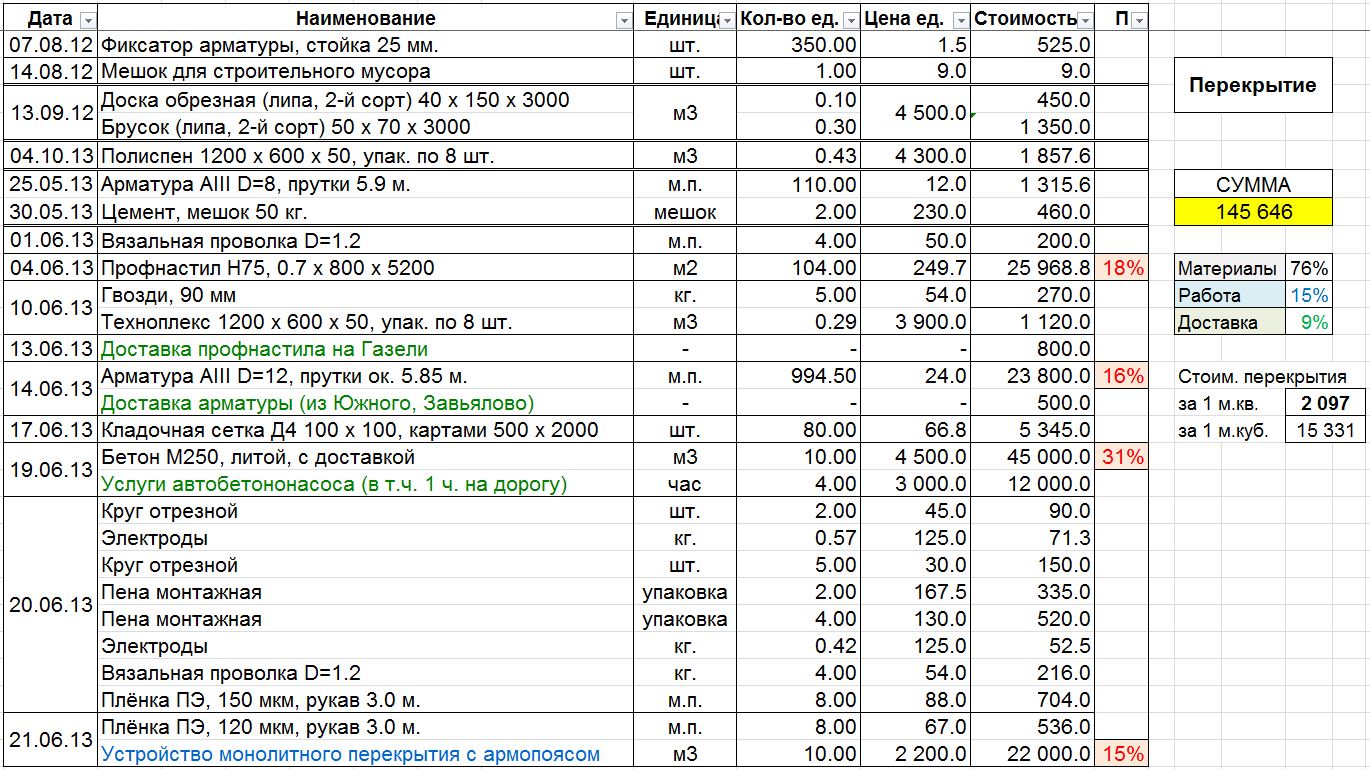1370x769 pixels.
Task: Select the Доставка арматуры (из Южного, Завьялово) cell
Action: [x=366, y=403]
